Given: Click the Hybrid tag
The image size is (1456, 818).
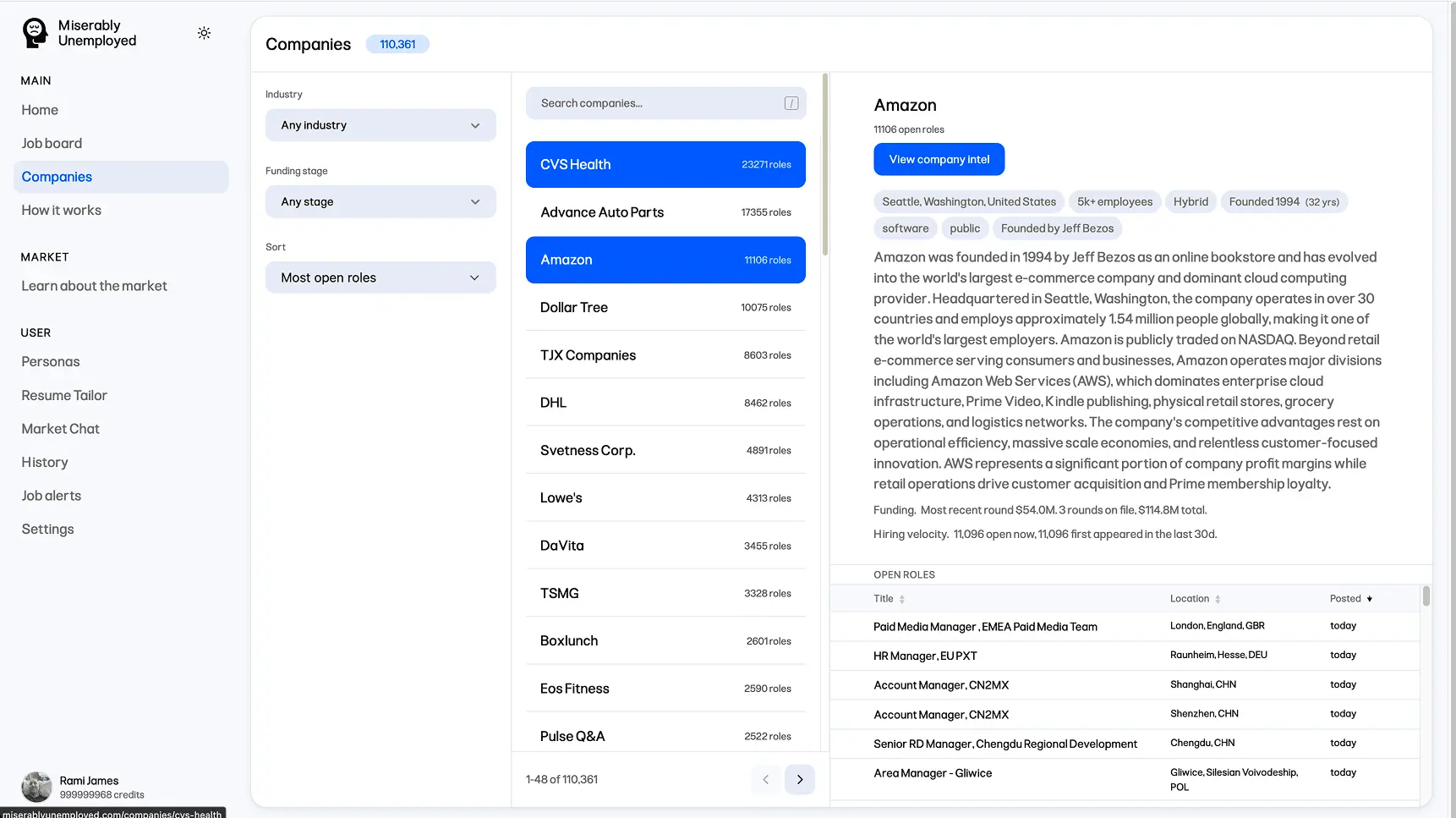Looking at the screenshot, I should tap(1191, 201).
